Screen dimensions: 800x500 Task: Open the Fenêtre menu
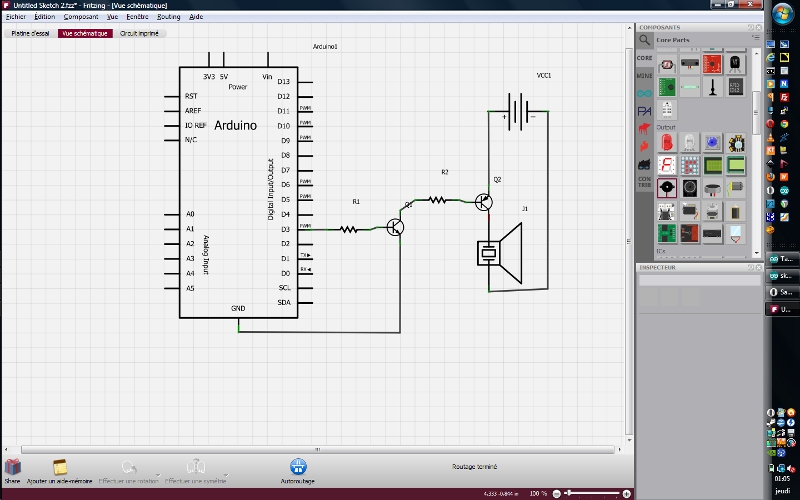137,17
